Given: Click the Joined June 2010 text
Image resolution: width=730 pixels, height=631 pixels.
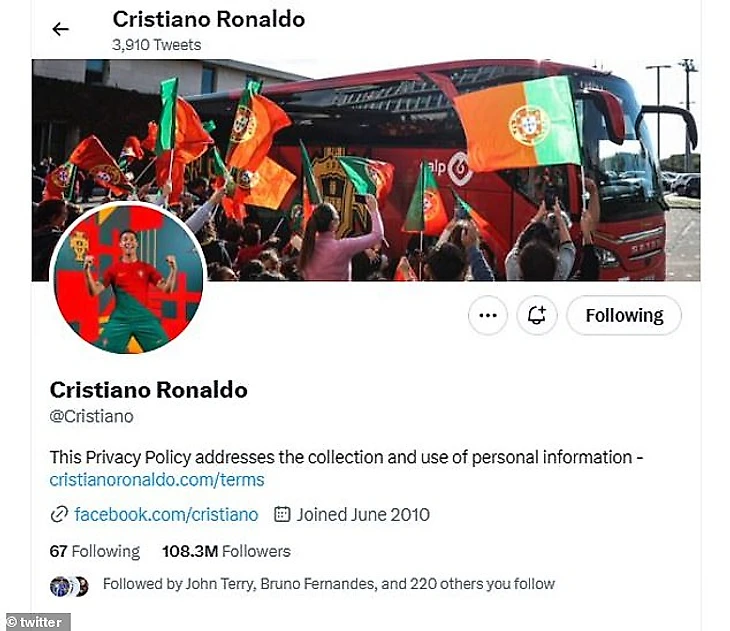Looking at the screenshot, I should coord(363,515).
